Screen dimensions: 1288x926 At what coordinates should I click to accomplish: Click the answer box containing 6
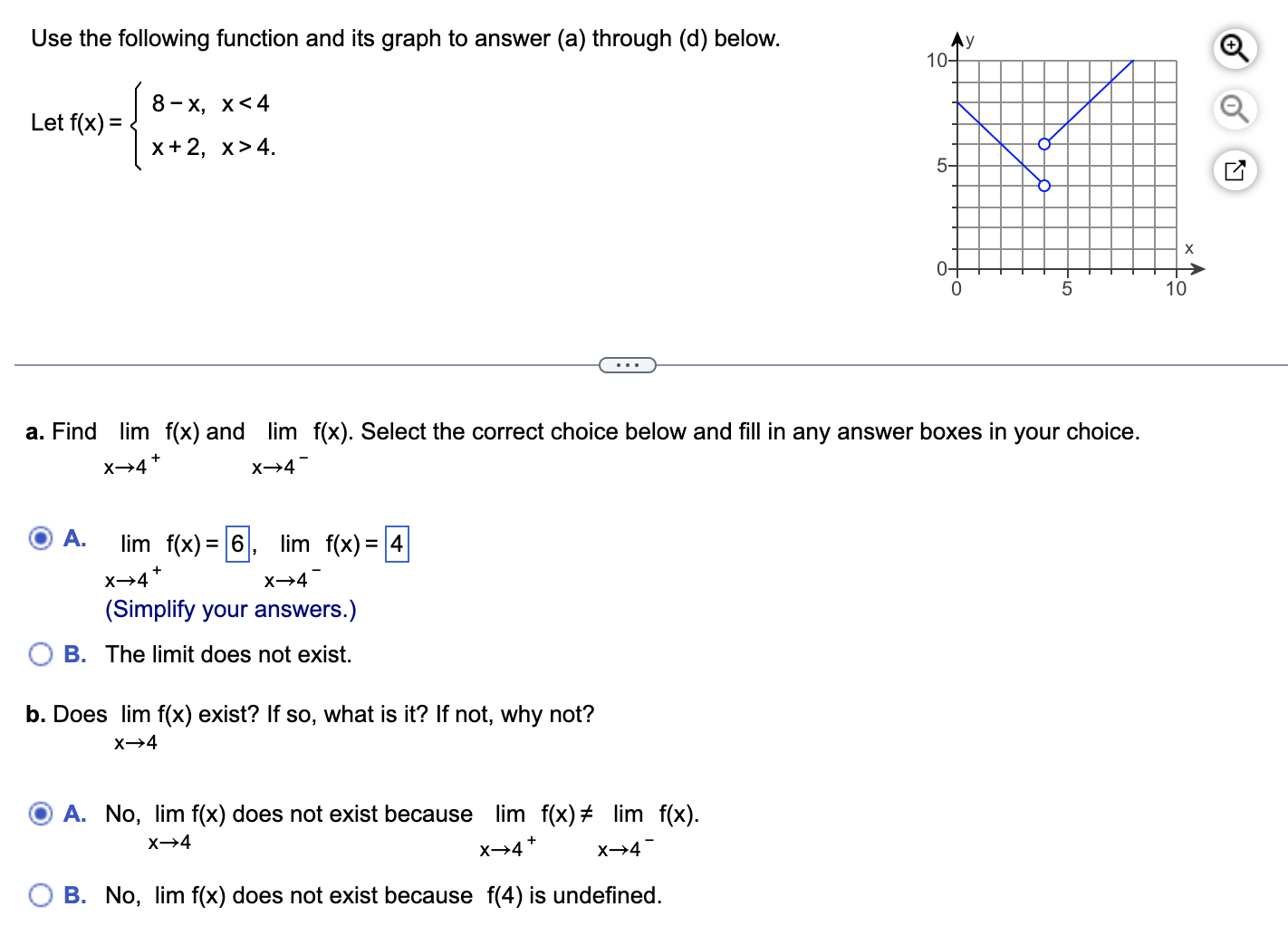click(x=236, y=544)
